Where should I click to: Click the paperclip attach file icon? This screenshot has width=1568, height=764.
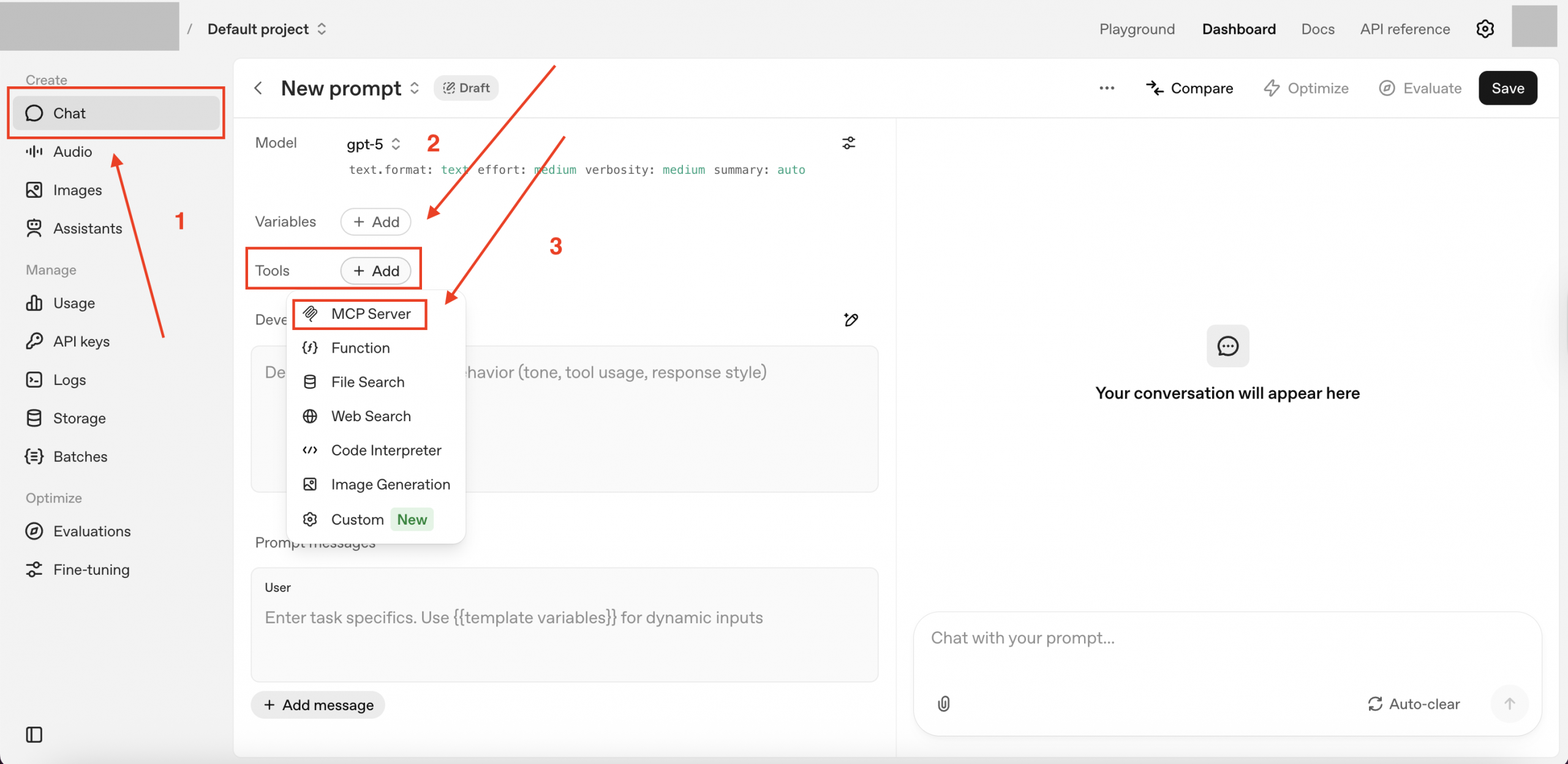[x=944, y=704]
